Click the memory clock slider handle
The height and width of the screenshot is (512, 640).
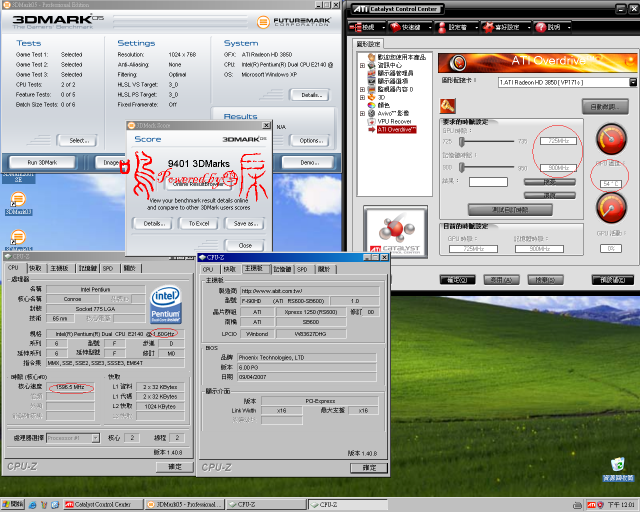point(462,167)
